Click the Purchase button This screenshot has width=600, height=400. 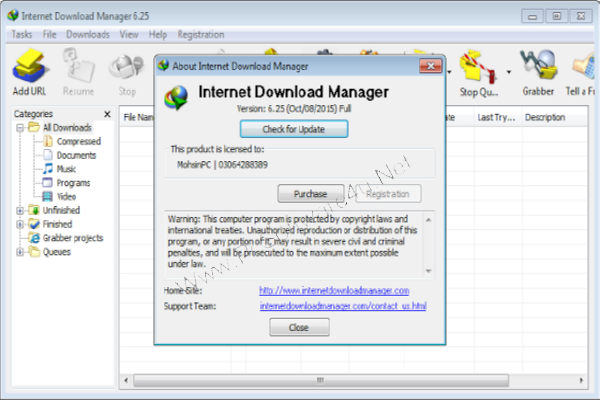click(310, 194)
